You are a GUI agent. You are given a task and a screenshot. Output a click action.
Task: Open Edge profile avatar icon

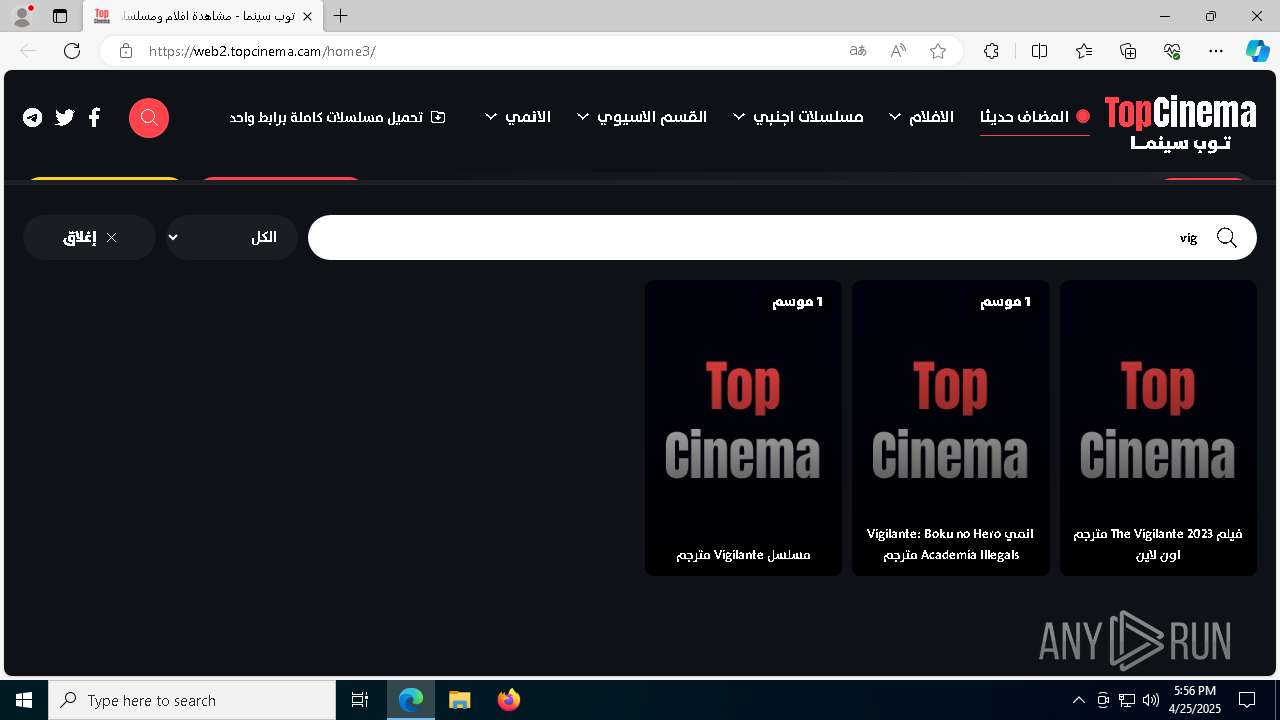point(22,16)
